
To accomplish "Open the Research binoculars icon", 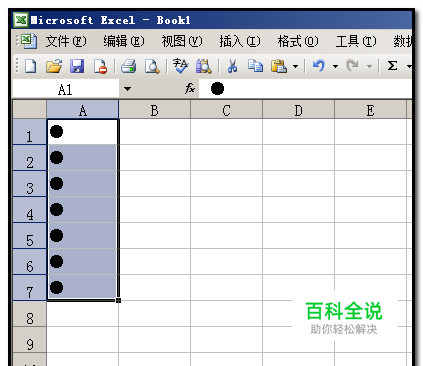I will (203, 66).
